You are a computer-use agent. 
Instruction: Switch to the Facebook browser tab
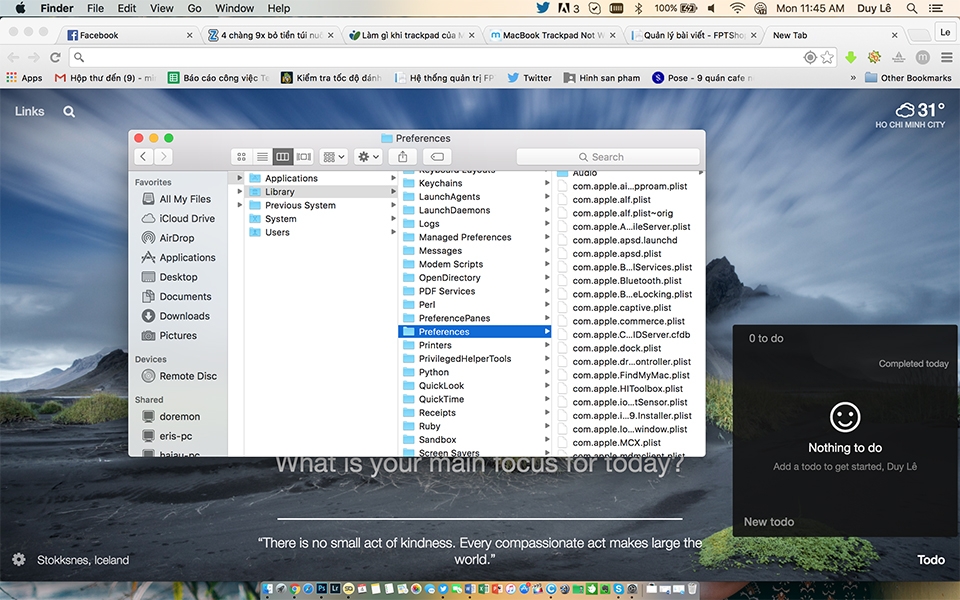click(x=129, y=35)
